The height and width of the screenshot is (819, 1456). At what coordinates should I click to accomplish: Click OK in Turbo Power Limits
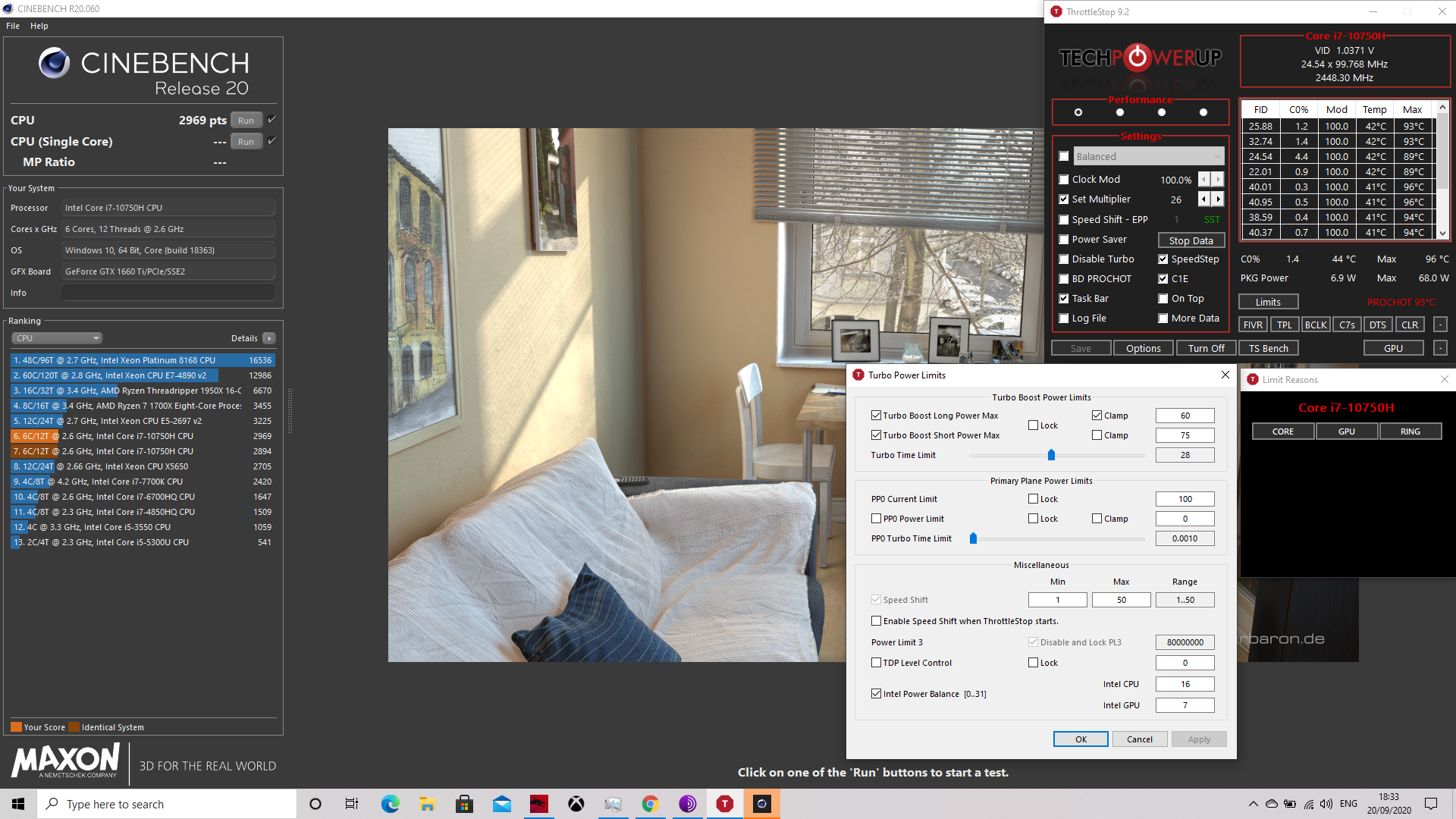pyautogui.click(x=1081, y=739)
